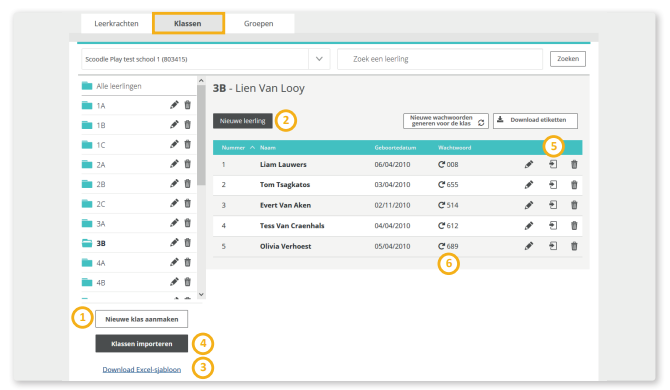
Task: Click class list scrollbar down arrow
Action: pos(201,295)
